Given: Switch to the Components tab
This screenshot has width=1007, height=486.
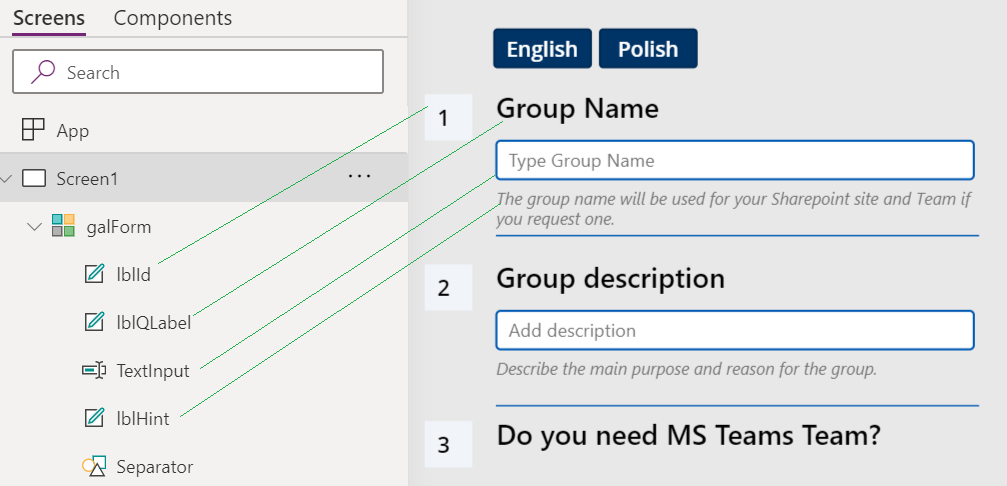Looking at the screenshot, I should coord(172,18).
